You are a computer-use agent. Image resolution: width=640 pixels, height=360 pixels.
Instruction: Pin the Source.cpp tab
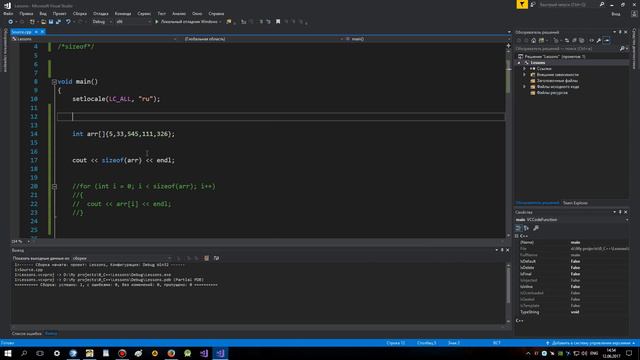[x=36, y=32]
